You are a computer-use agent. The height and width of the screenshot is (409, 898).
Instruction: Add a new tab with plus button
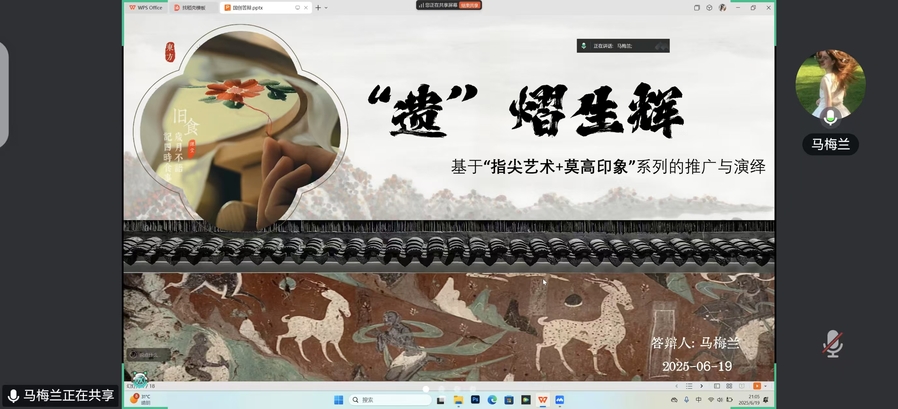(x=318, y=7)
